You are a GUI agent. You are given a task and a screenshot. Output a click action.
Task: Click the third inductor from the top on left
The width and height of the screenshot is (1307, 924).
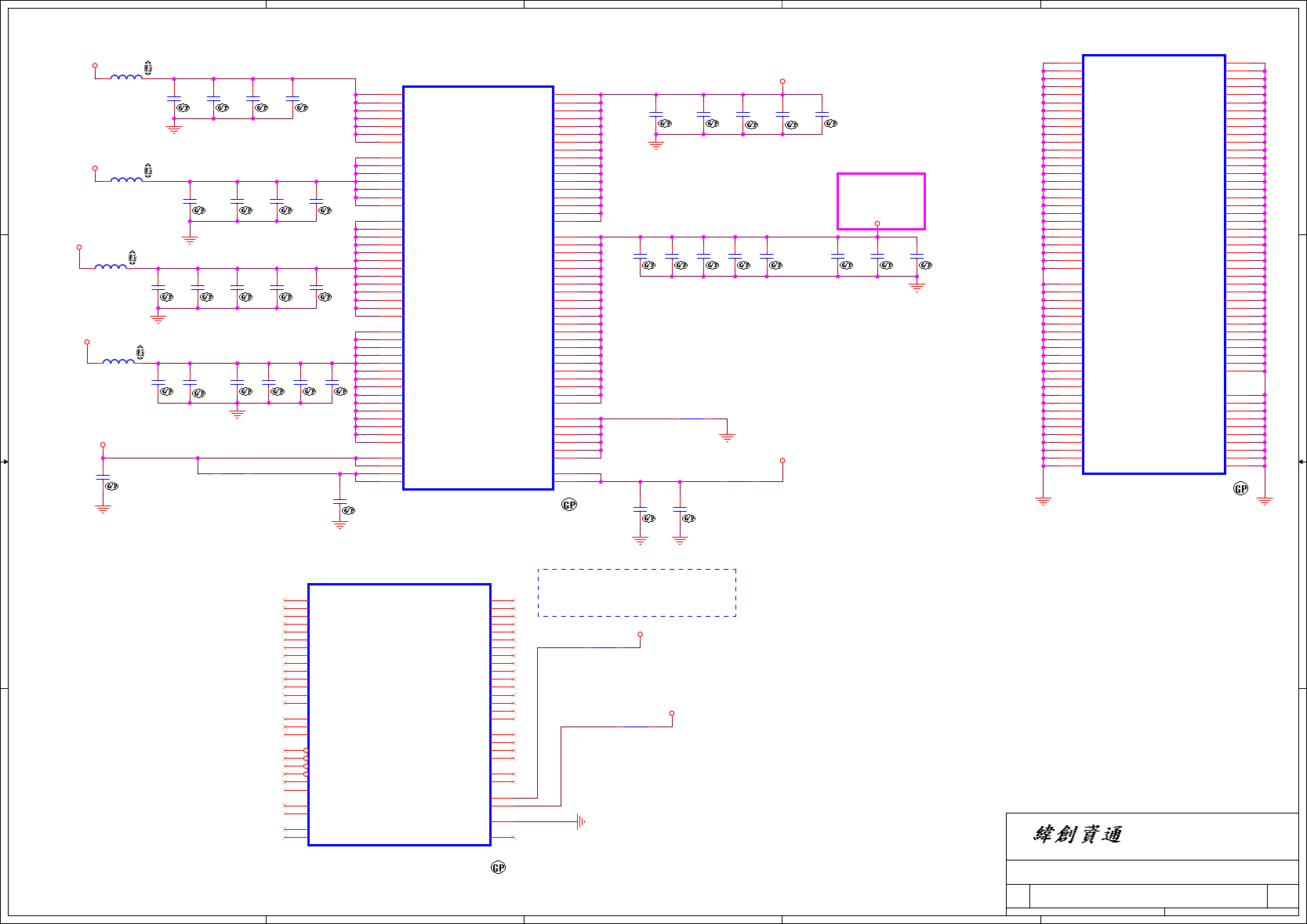(111, 266)
